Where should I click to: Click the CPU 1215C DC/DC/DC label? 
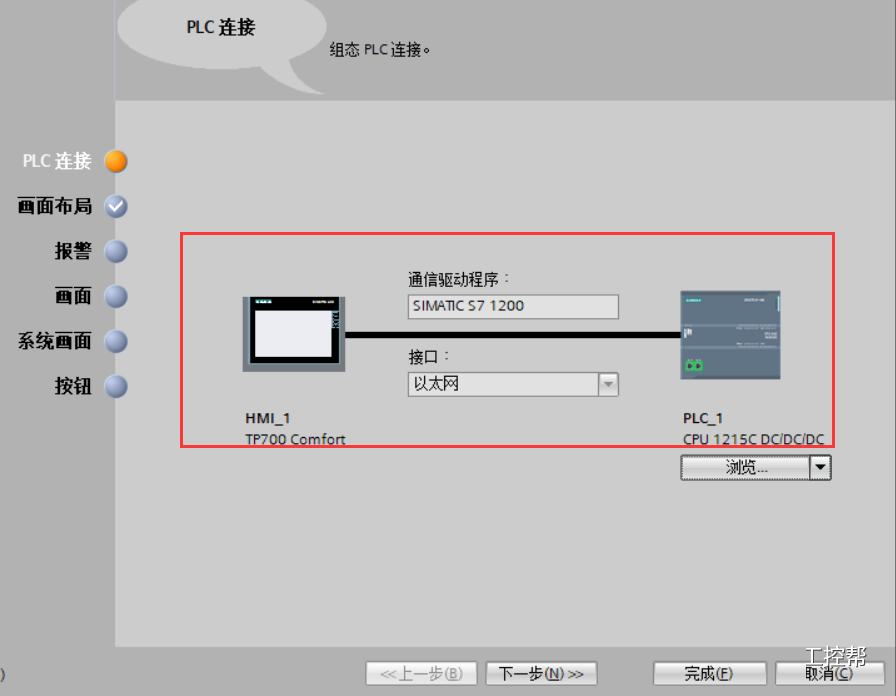[754, 439]
